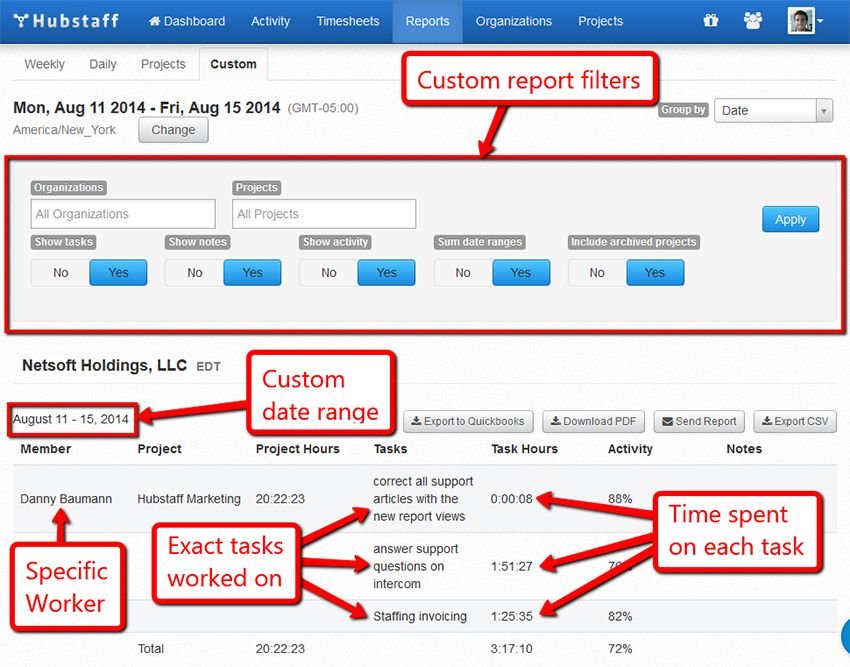Open the Activity menu item
This screenshot has height=667, width=850.
click(271, 21)
